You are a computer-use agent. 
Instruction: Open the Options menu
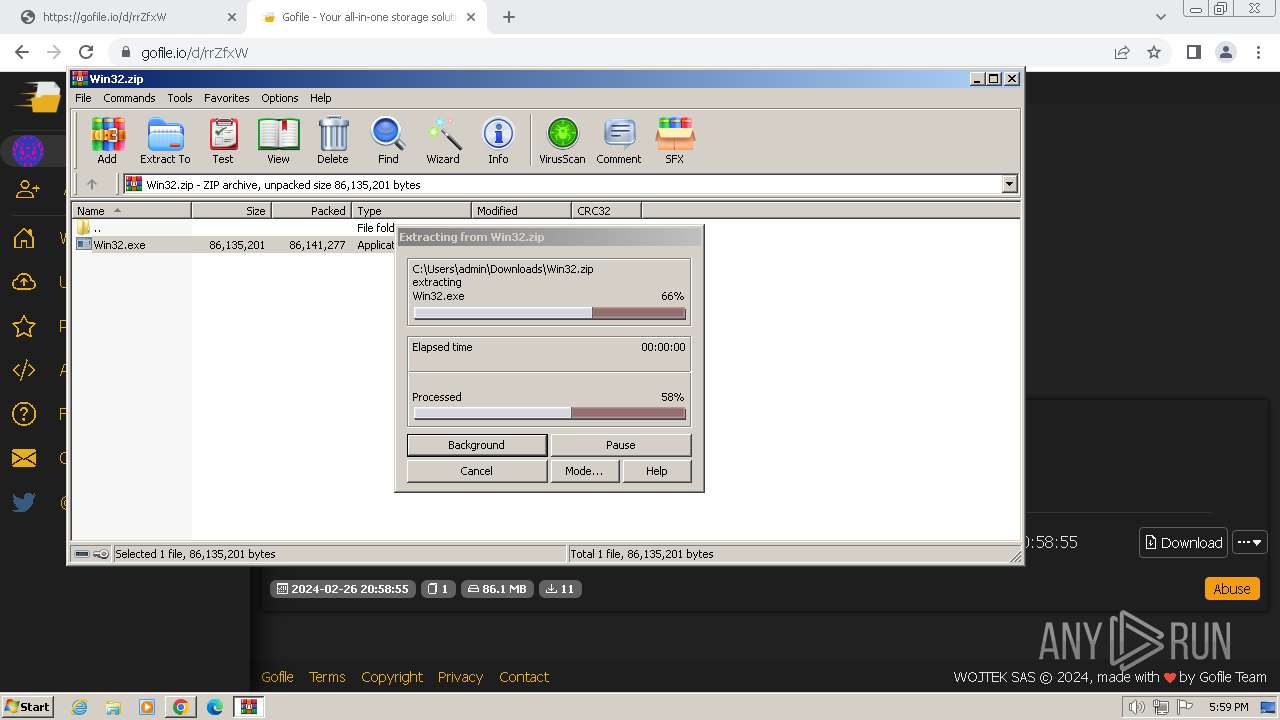[280, 98]
